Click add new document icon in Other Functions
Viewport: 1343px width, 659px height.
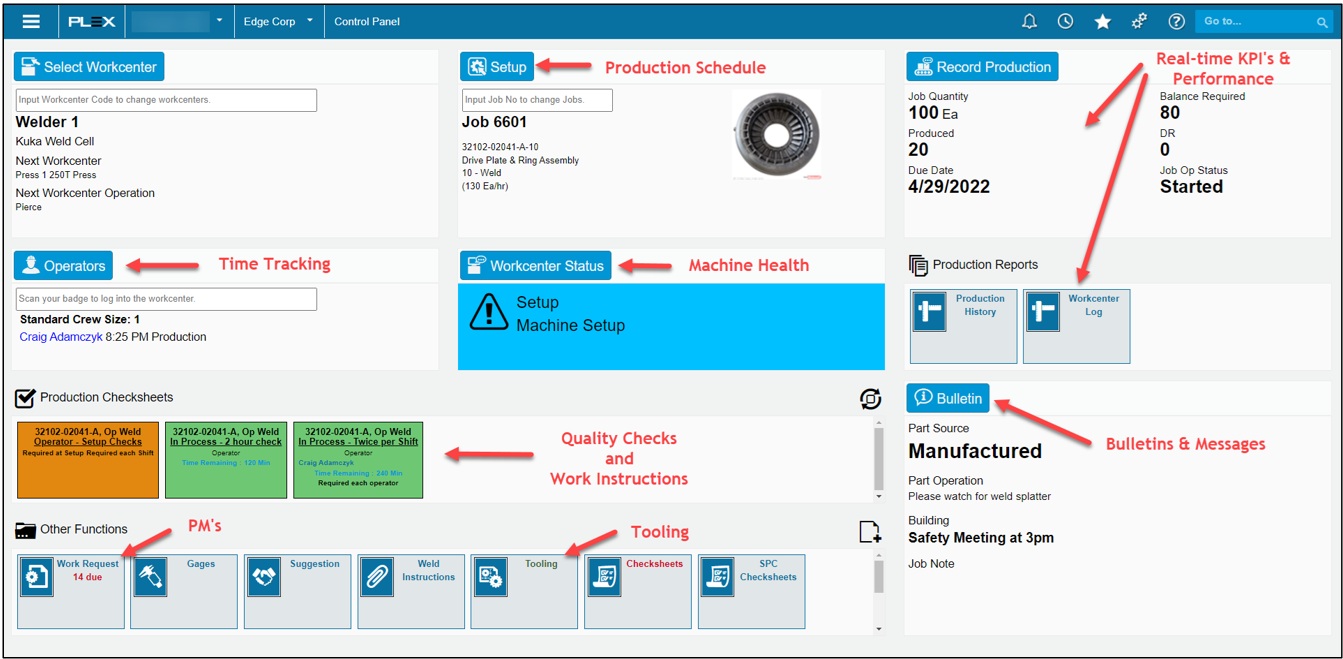point(870,532)
